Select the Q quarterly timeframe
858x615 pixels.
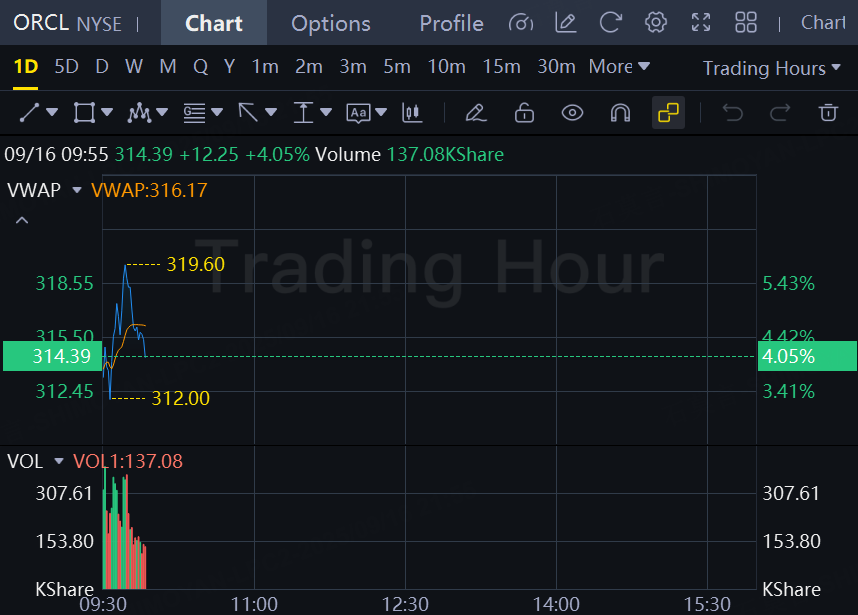coord(200,67)
